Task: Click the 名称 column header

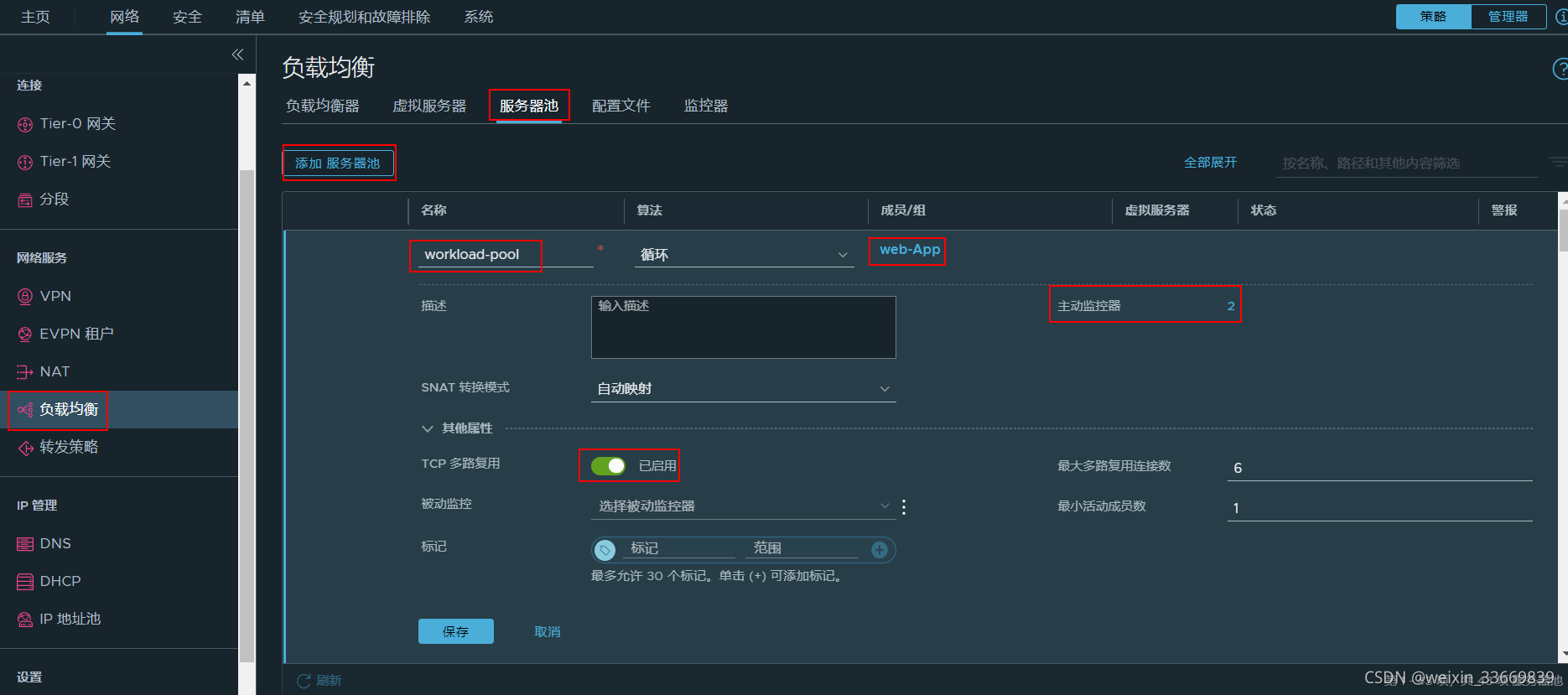Action: 434,210
